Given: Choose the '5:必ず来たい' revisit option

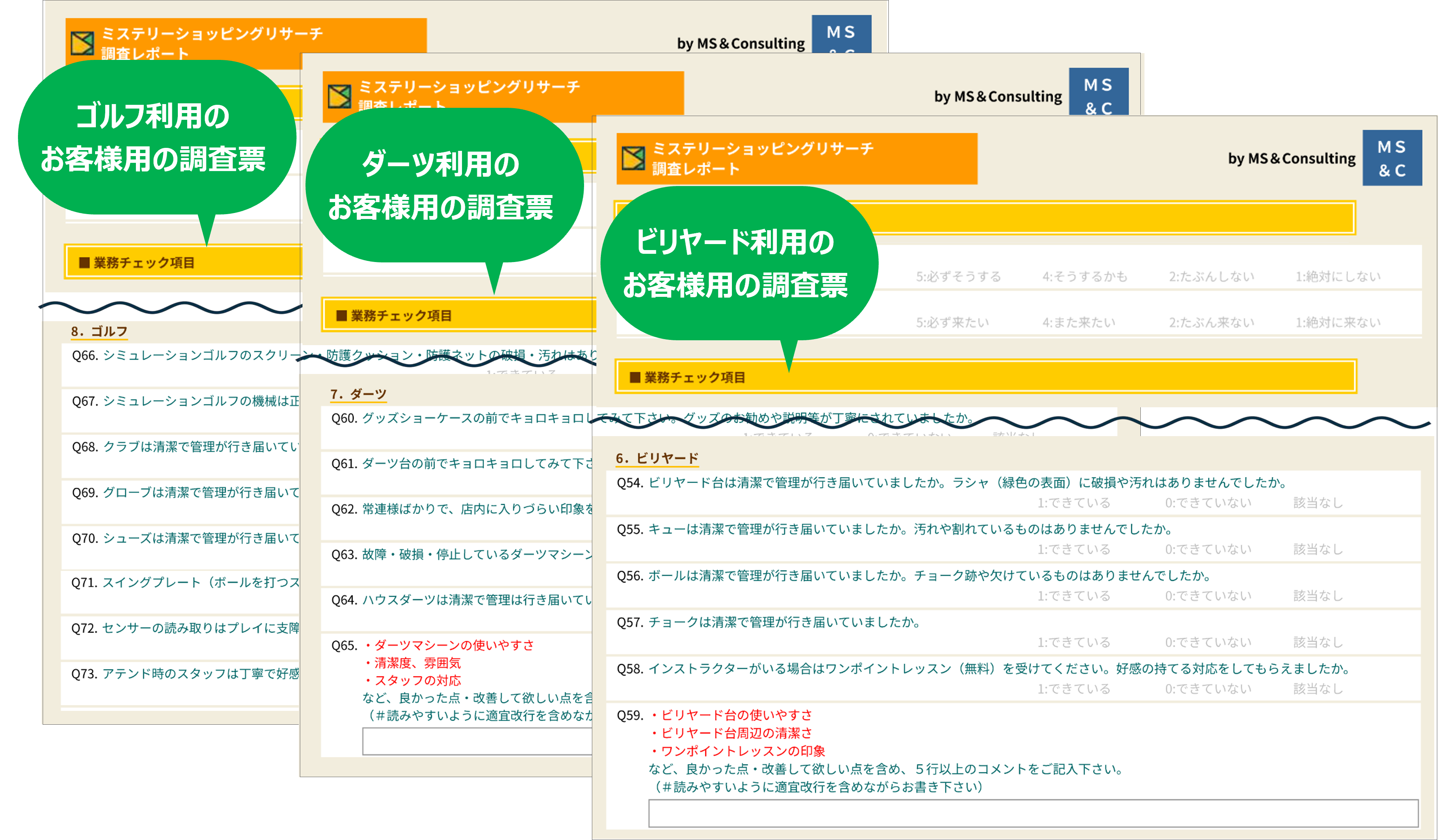Looking at the screenshot, I should coord(952,322).
